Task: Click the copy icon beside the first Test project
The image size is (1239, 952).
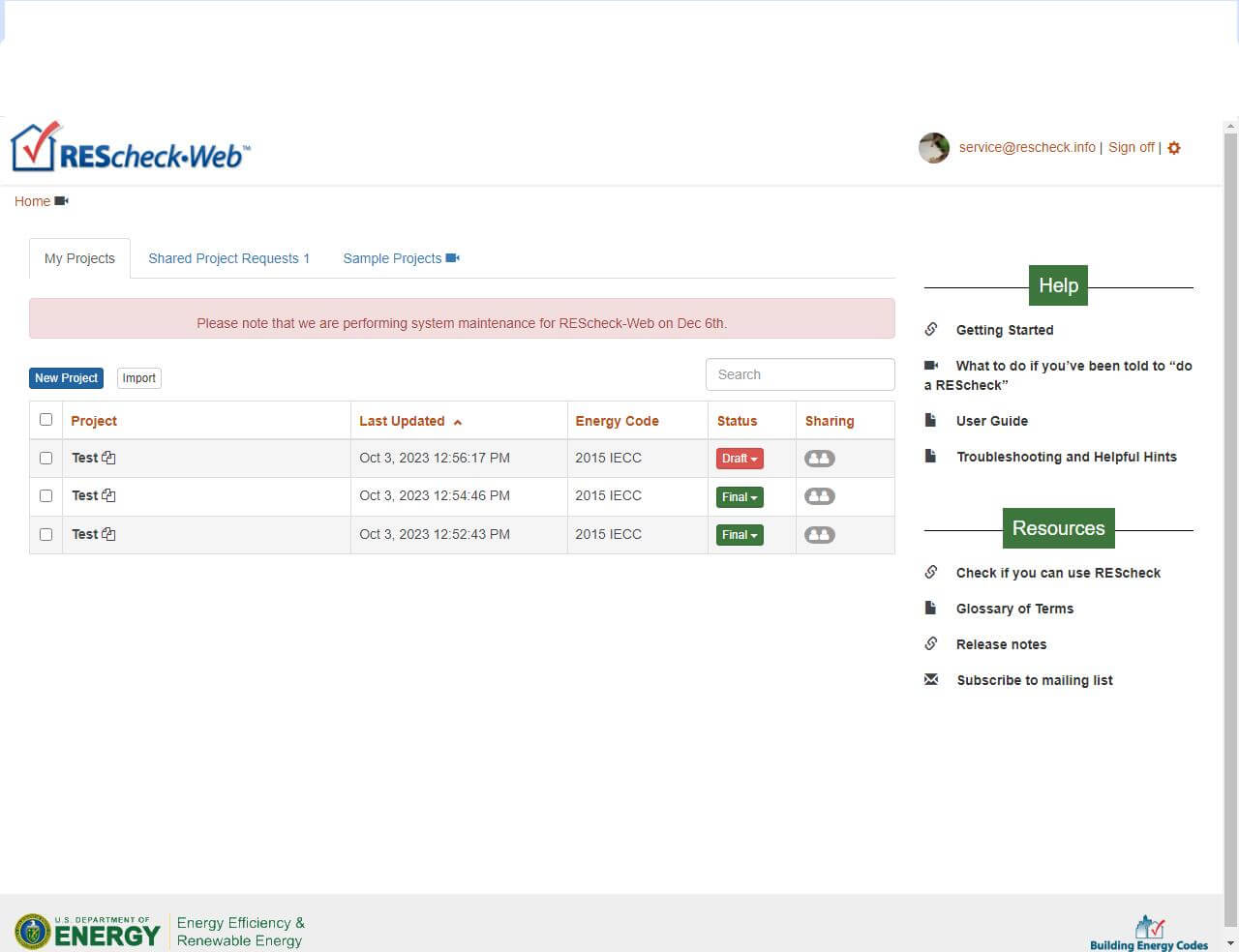Action: click(x=108, y=458)
